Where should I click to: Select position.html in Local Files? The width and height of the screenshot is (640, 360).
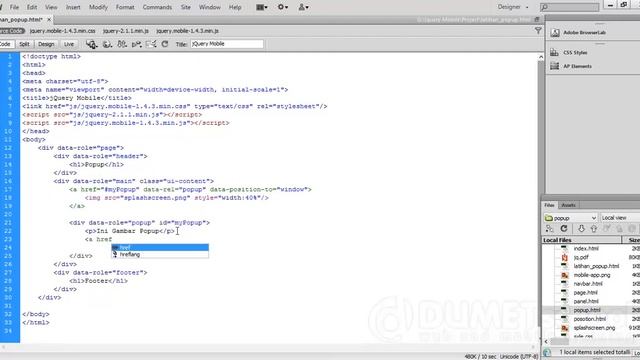589,319
